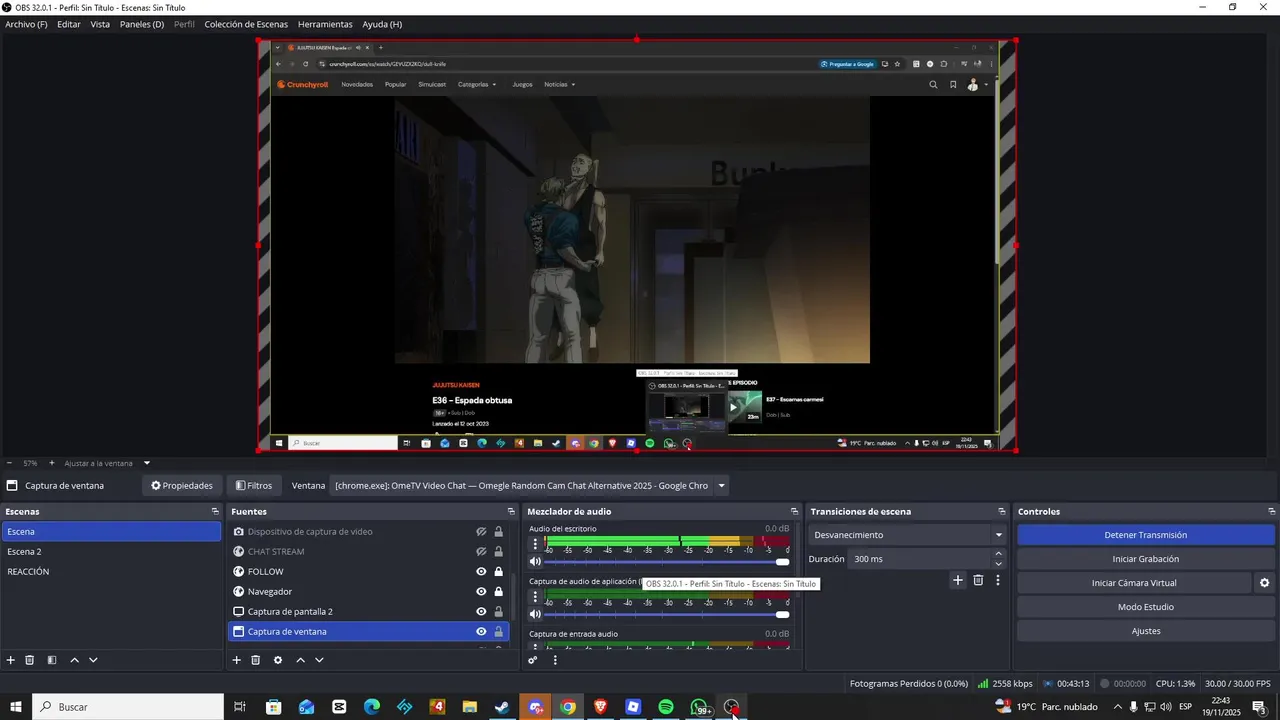Open the Archivo menu

click(26, 24)
